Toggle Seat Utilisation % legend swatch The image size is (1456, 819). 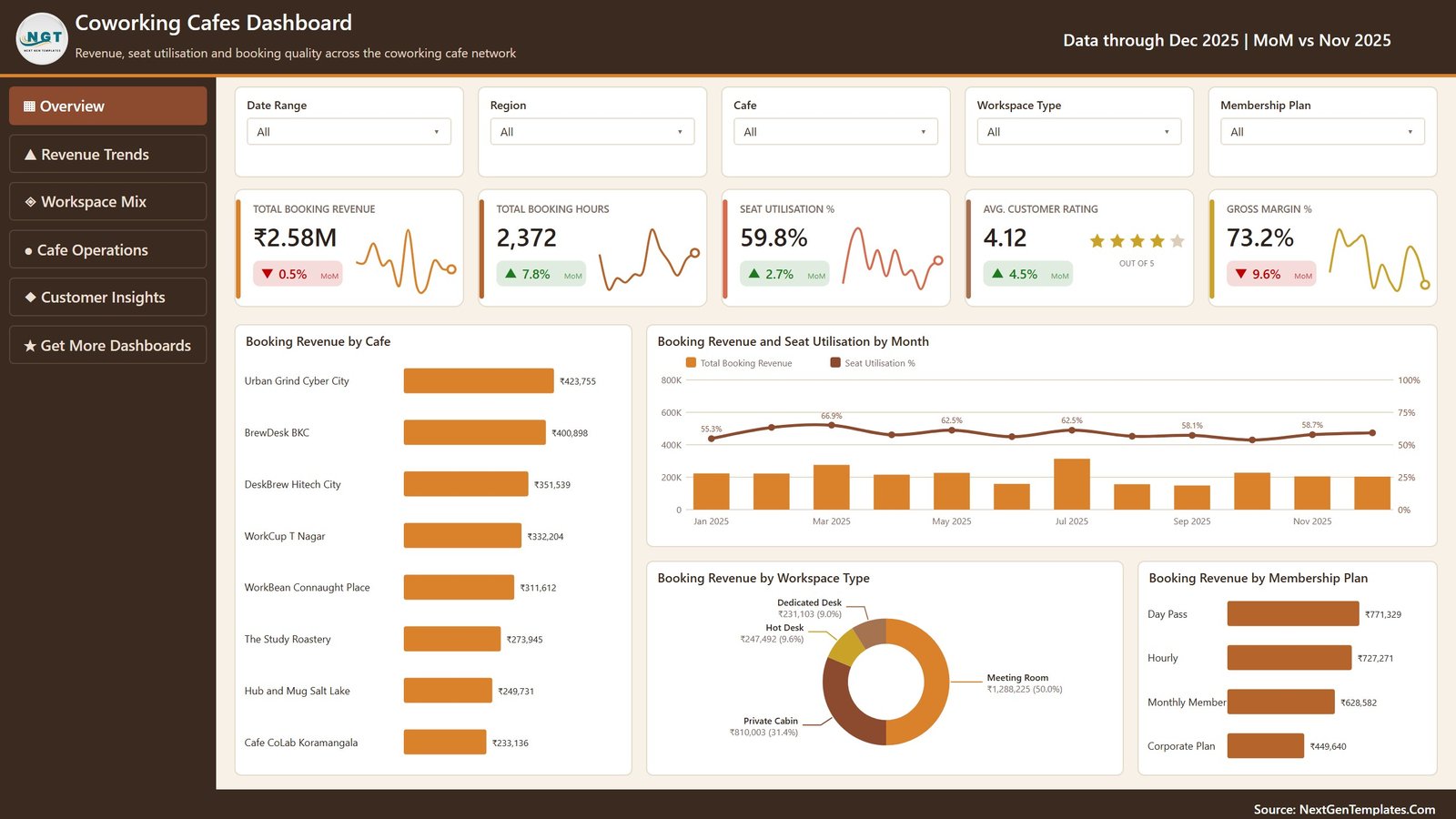835,362
